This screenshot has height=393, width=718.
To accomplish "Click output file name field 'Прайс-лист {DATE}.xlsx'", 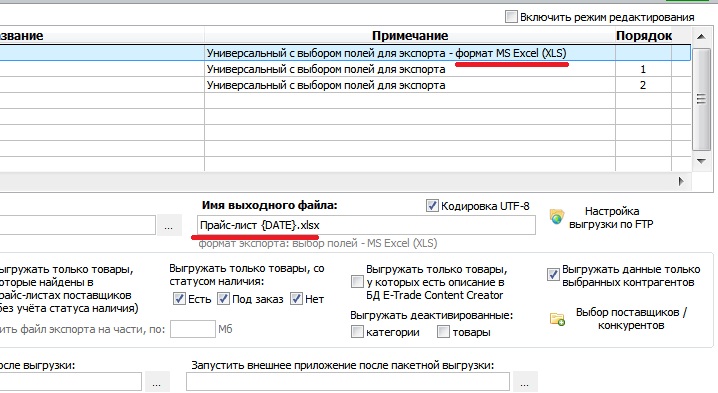I will pos(366,225).
